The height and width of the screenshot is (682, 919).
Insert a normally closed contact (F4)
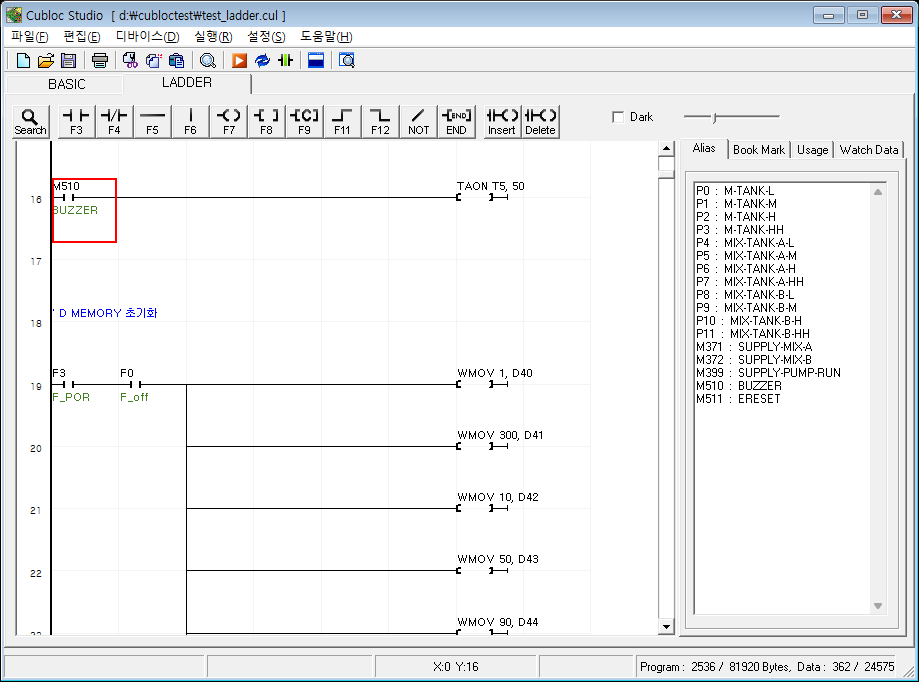(x=114, y=121)
